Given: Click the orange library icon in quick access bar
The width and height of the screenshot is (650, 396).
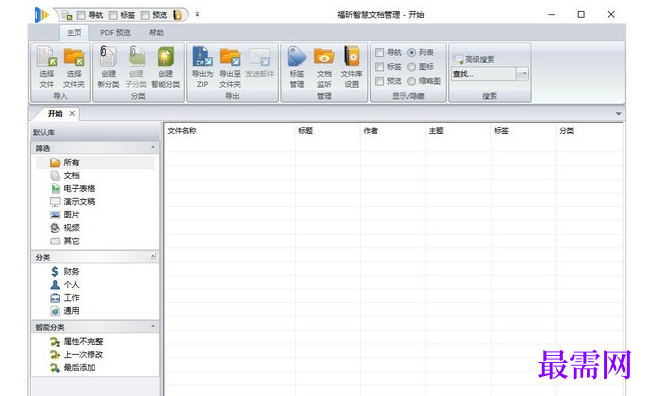Looking at the screenshot, I should tap(177, 15).
